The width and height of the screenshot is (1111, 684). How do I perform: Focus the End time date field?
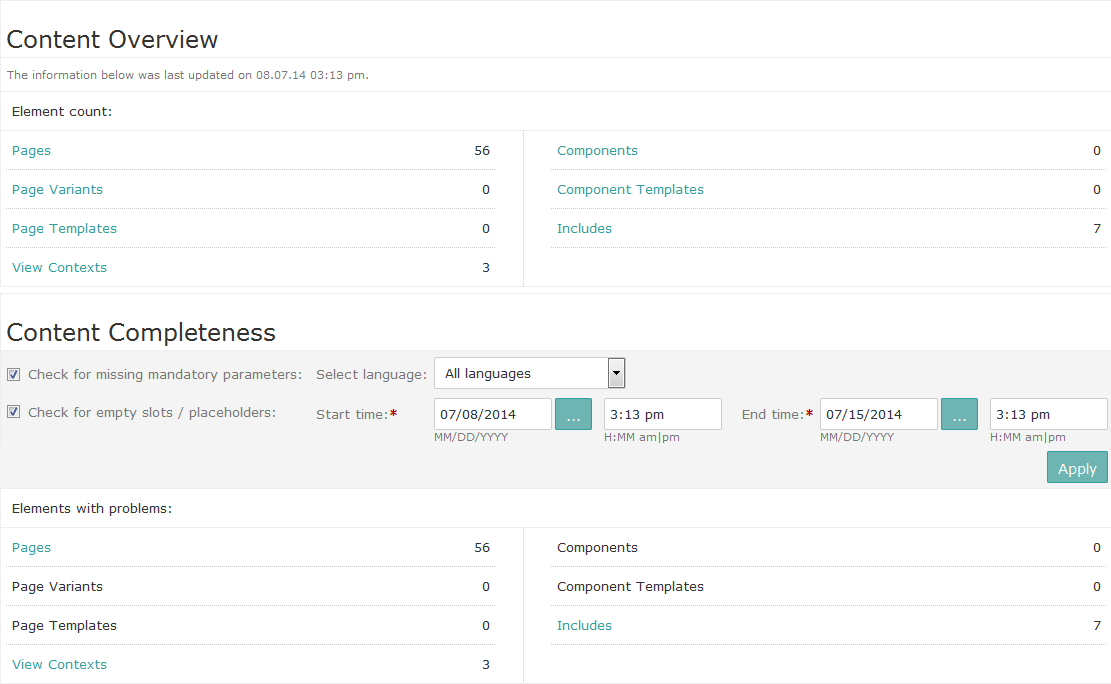[x=878, y=414]
